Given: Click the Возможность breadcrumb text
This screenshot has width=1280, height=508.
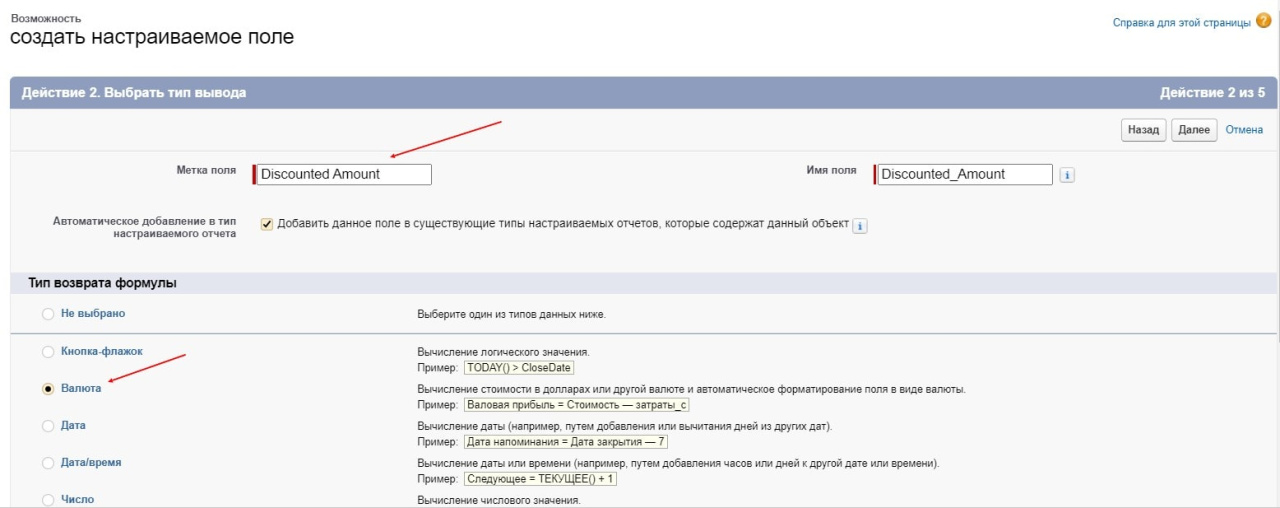Looking at the screenshot, I should click(46, 18).
